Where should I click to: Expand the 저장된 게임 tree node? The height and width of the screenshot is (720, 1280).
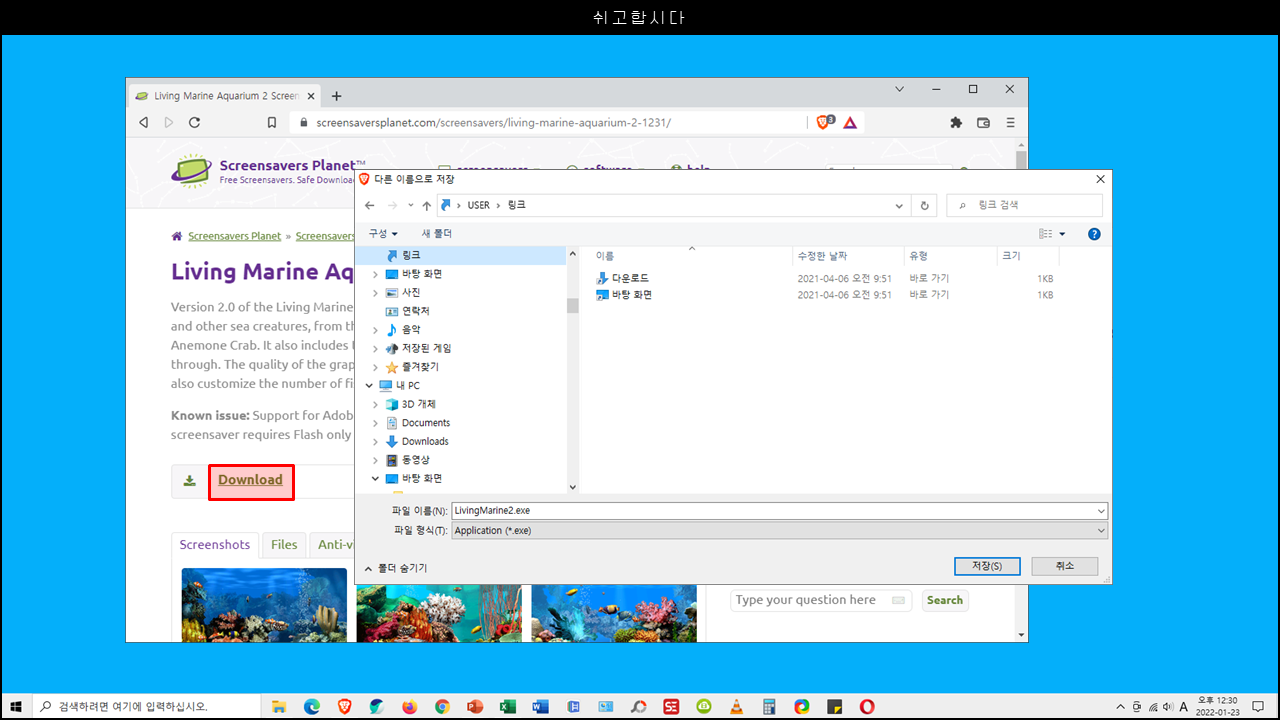click(376, 348)
